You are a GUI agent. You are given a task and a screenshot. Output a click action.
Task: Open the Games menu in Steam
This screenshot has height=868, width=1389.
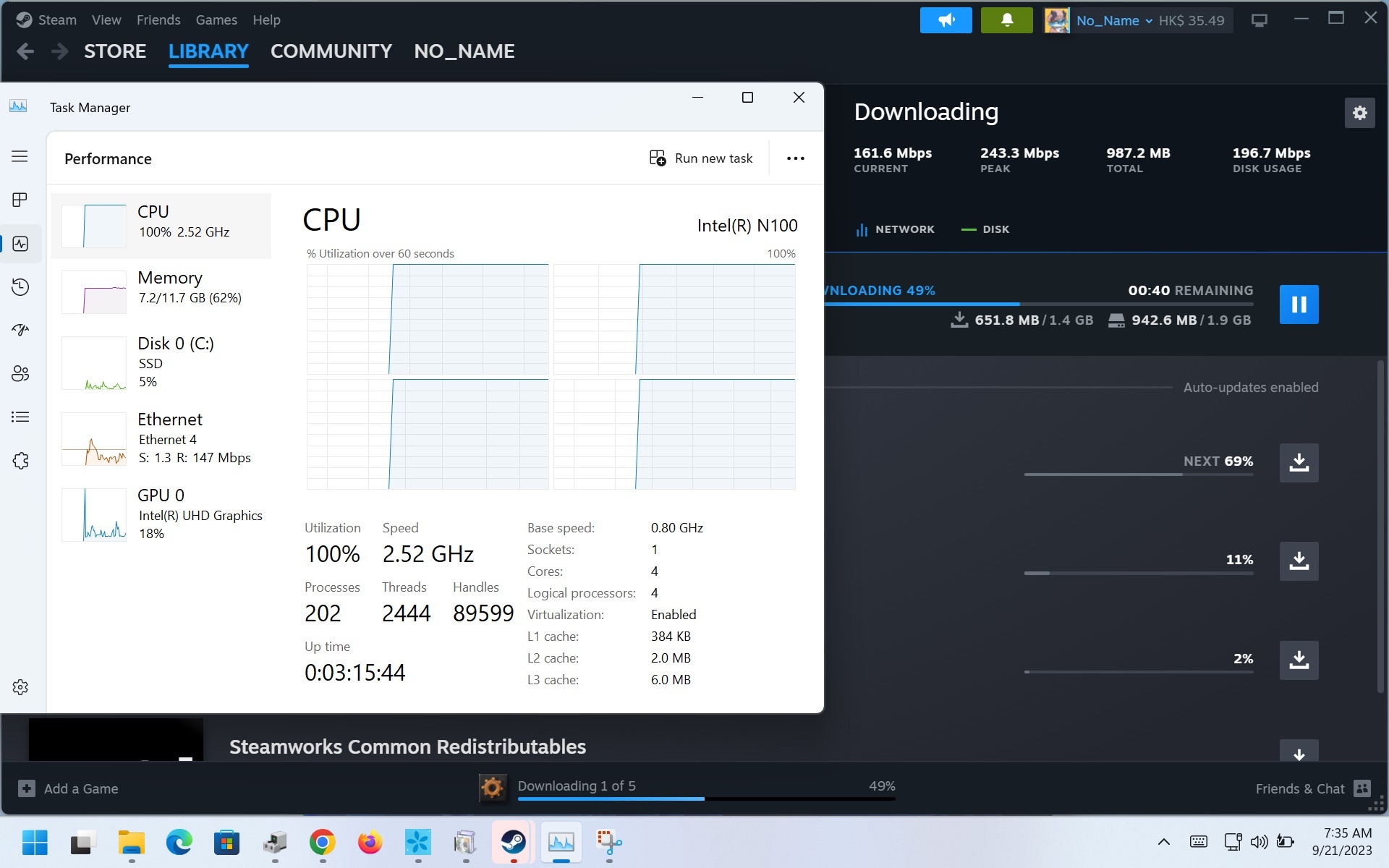216,20
